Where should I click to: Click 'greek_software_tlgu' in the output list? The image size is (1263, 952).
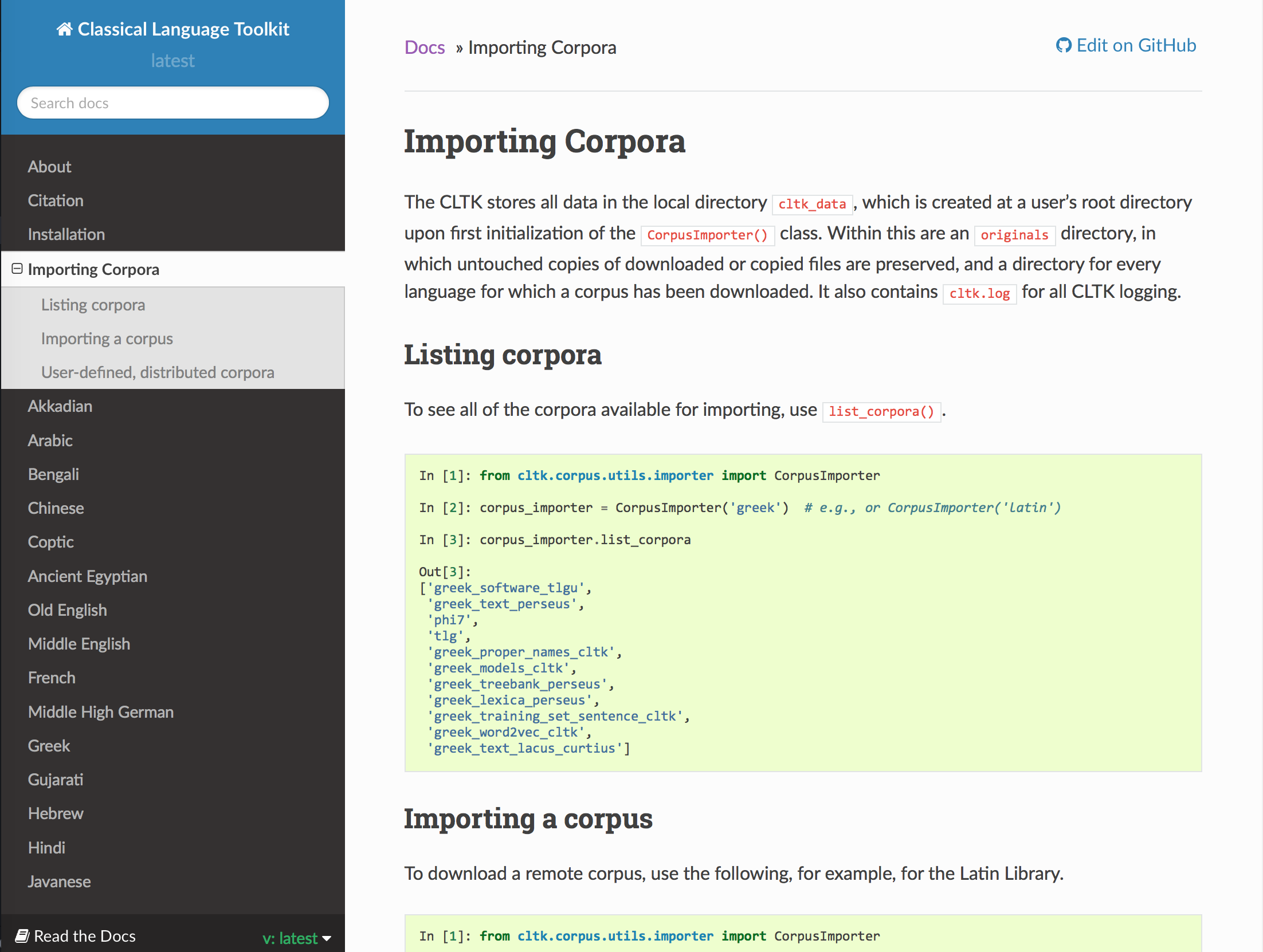[506, 588]
